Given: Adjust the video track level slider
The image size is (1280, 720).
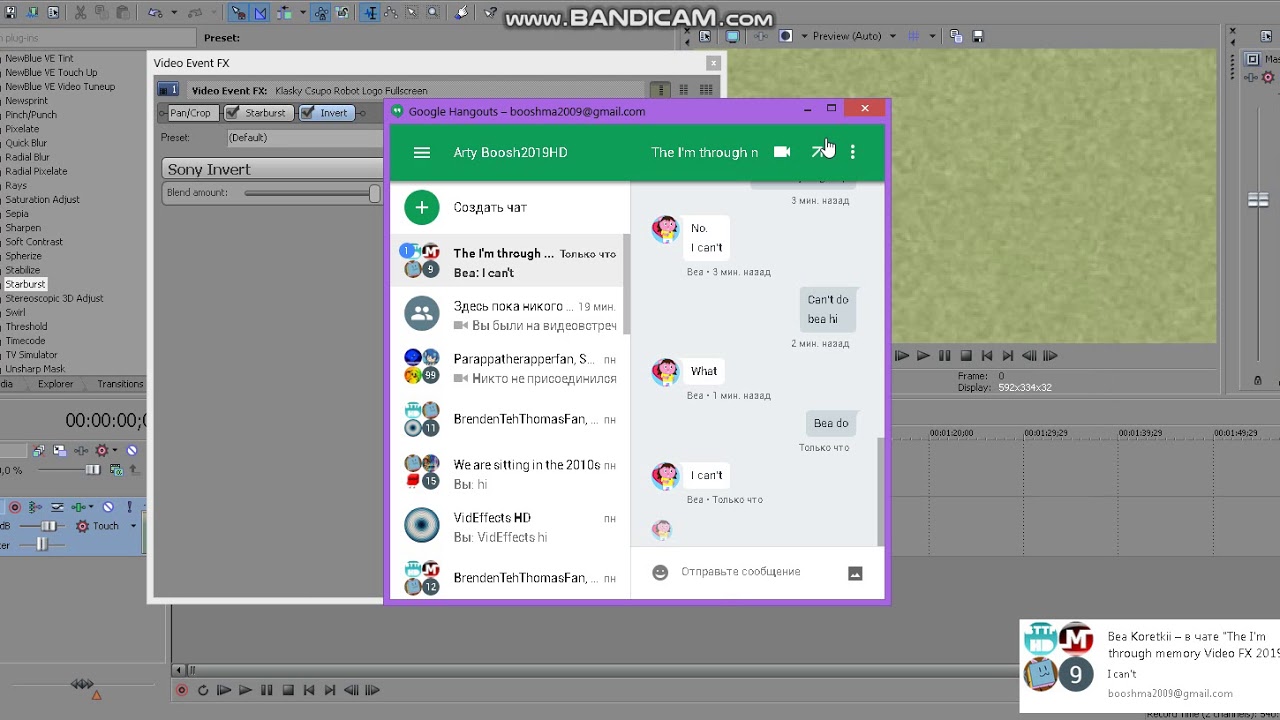Looking at the screenshot, I should click(x=93, y=470).
